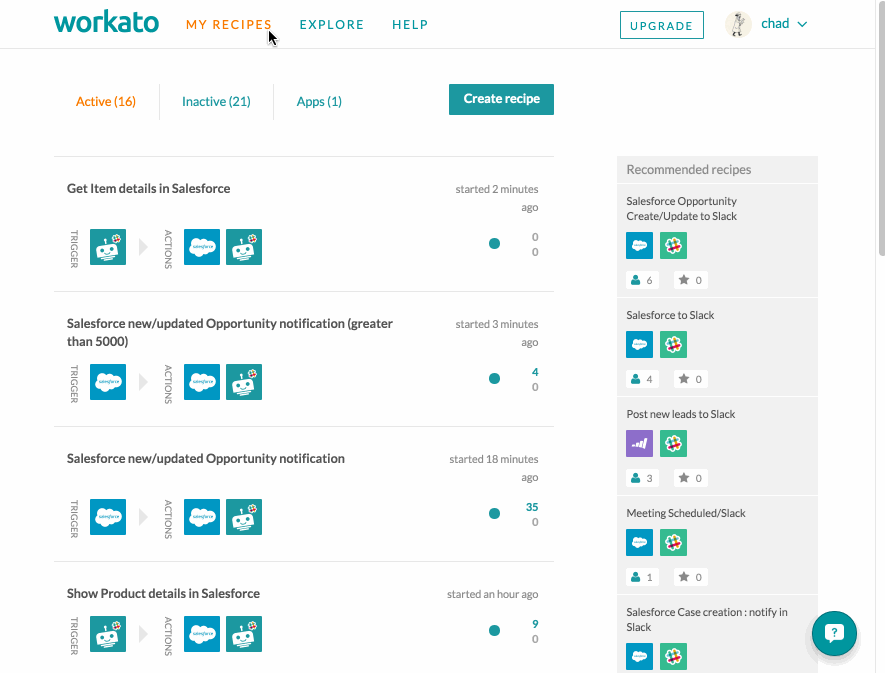Screen dimensions: 885x673
Task: Open Opportunity notification (greater than 5000) recipe
Action: pyautogui.click(x=230, y=333)
